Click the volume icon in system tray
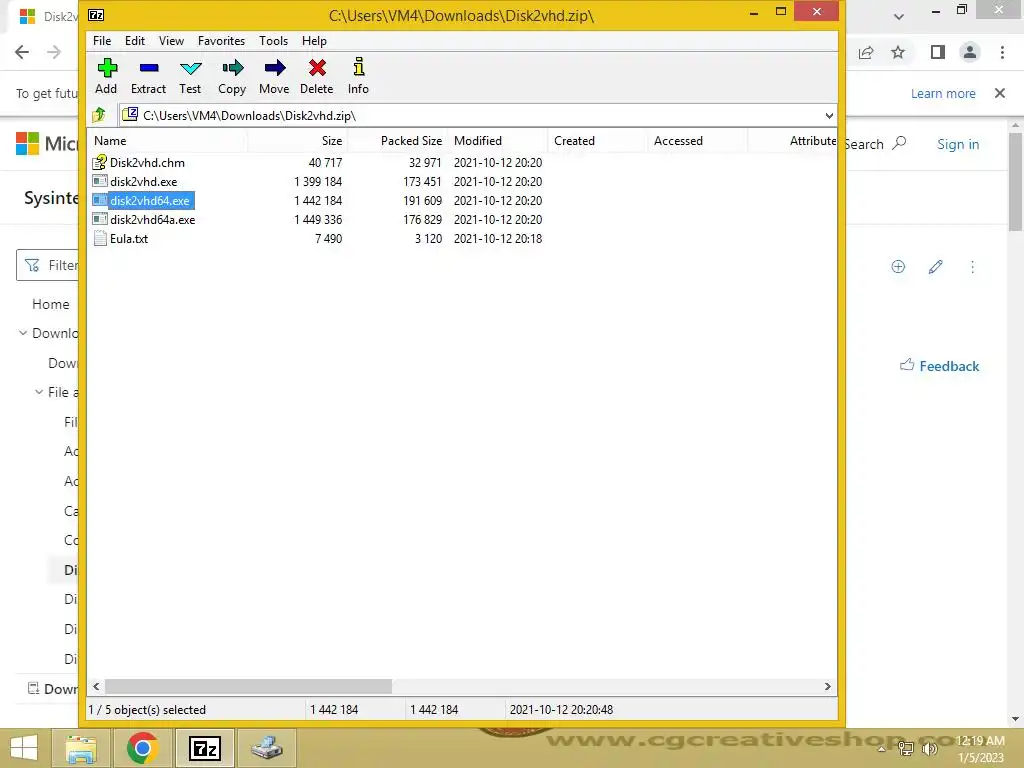The image size is (1024, 768). [929, 748]
